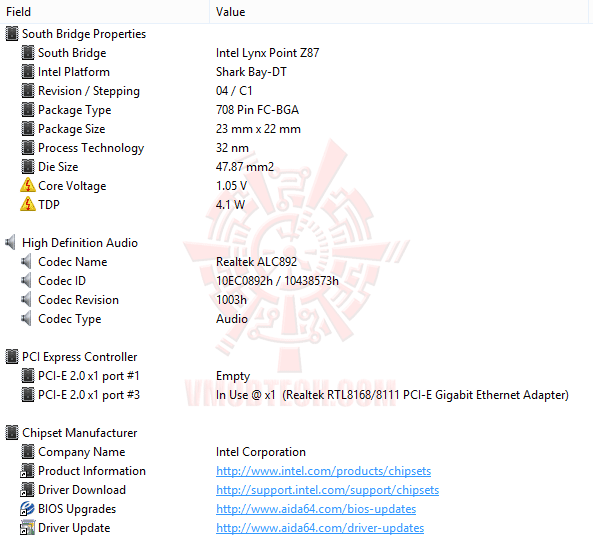Select the PCI Express Controller group label

pyautogui.click(x=79, y=357)
